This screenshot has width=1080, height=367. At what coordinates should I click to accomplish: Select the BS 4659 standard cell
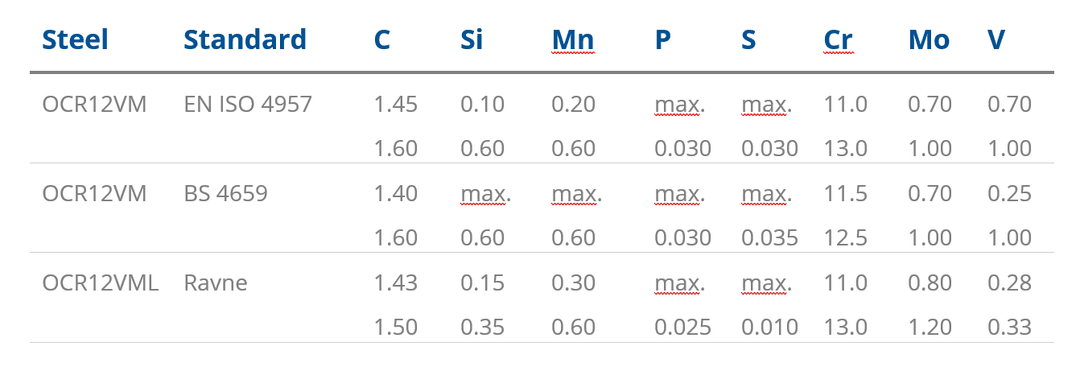[x=225, y=193]
